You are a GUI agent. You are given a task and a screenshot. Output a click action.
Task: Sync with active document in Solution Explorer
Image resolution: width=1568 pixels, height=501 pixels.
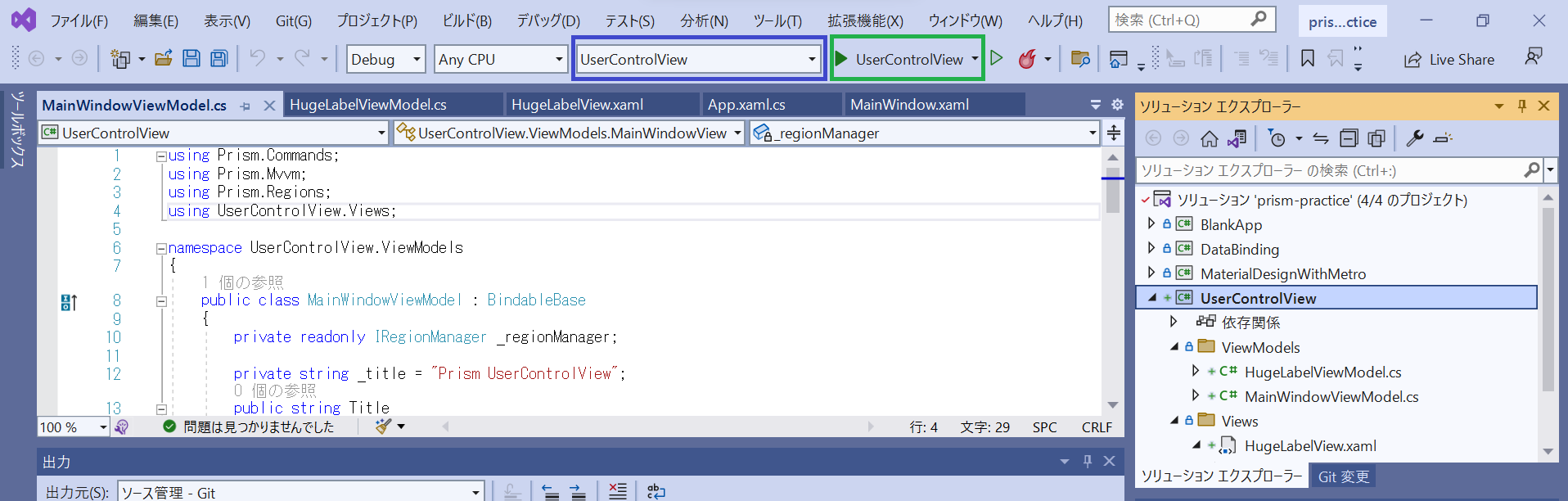pyautogui.click(x=1321, y=138)
